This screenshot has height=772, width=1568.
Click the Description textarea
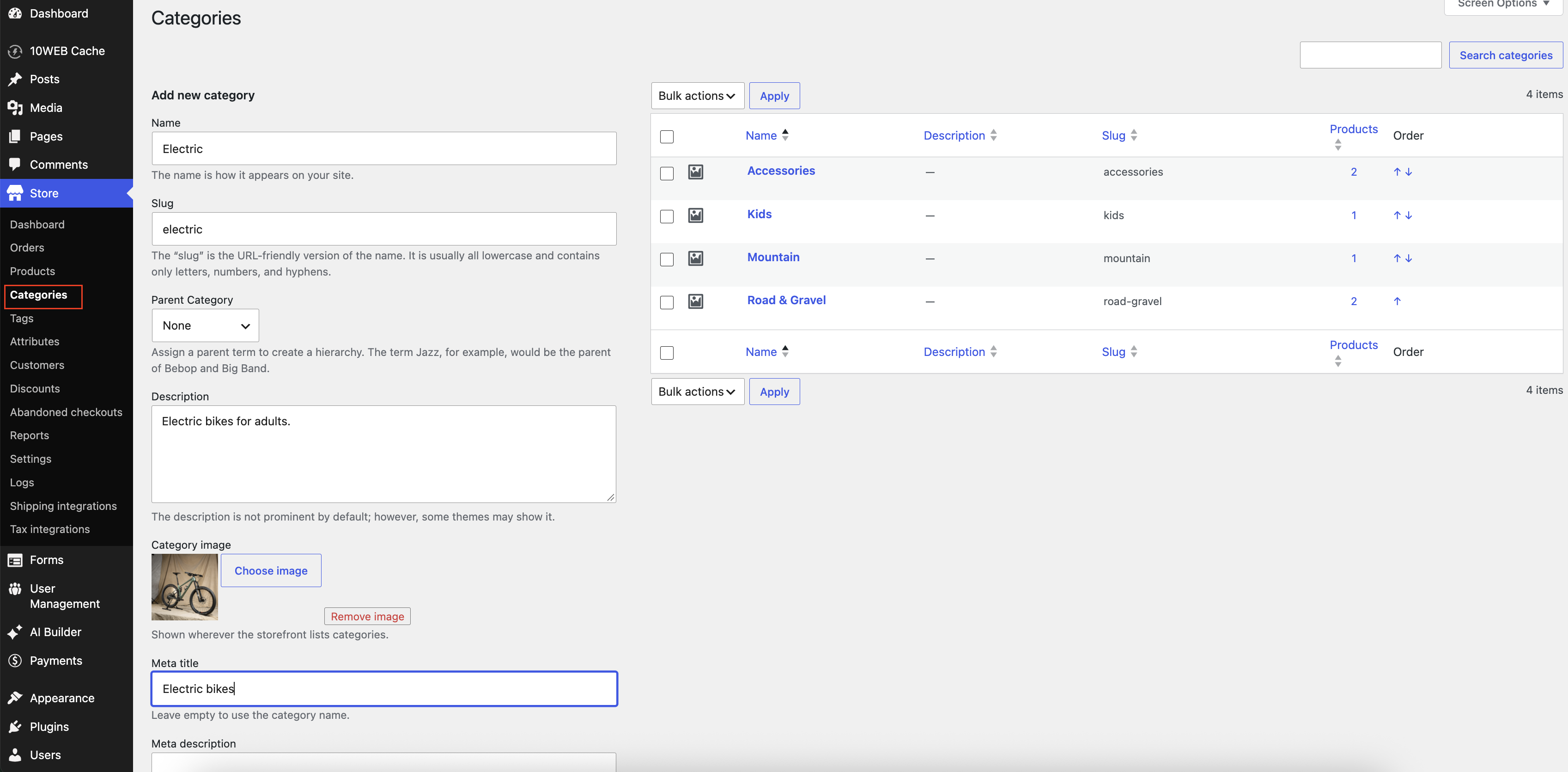384,454
